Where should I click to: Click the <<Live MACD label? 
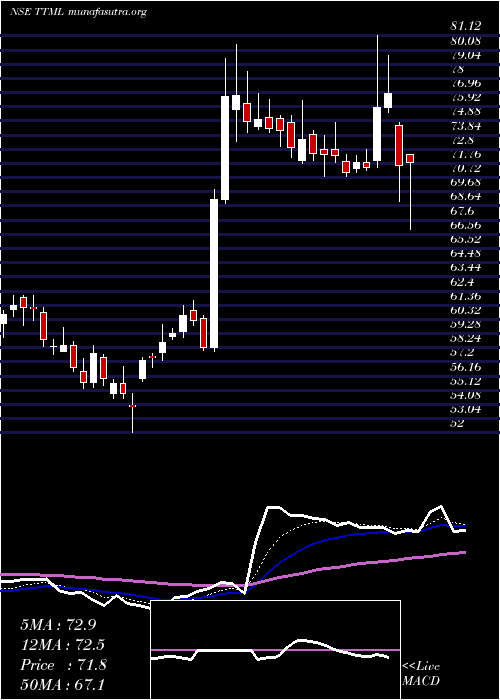(421, 674)
